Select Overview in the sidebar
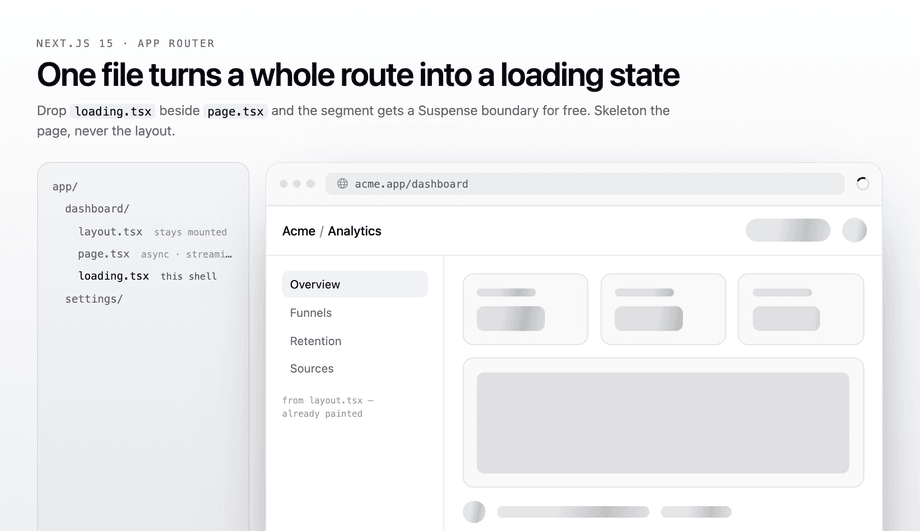This screenshot has width=920, height=531. click(355, 285)
